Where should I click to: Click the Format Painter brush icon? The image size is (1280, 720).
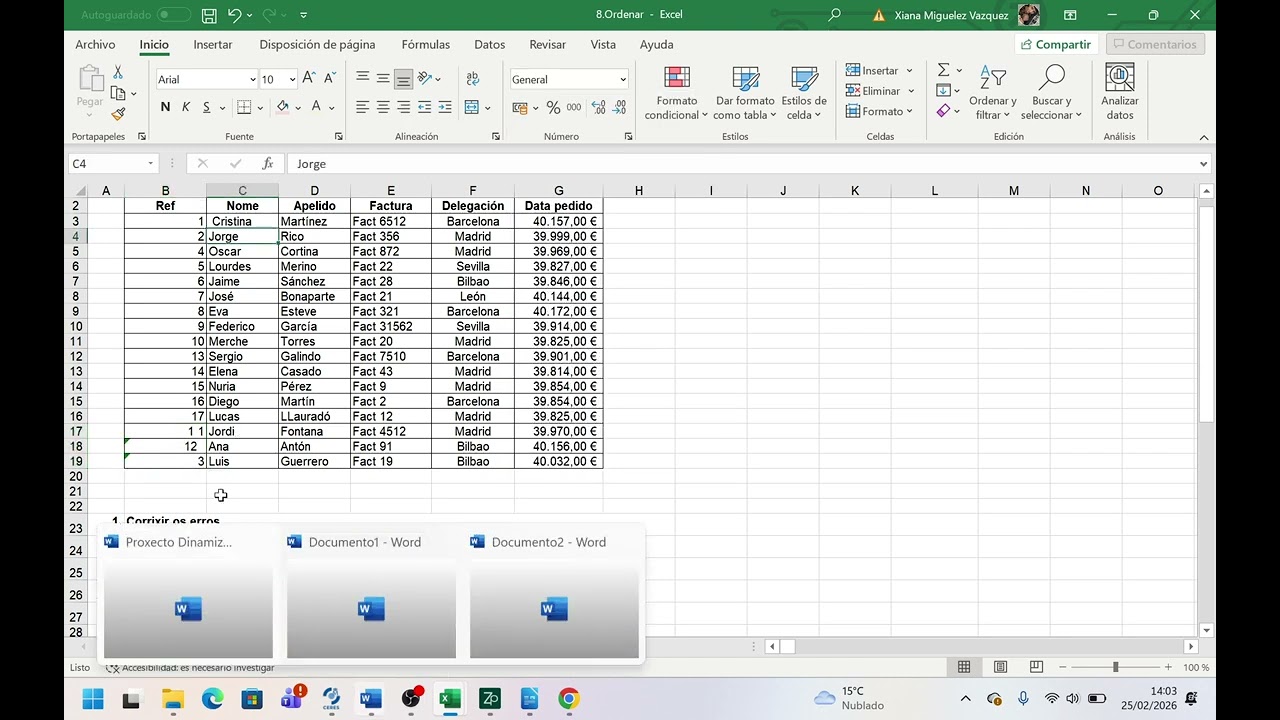click(x=118, y=114)
